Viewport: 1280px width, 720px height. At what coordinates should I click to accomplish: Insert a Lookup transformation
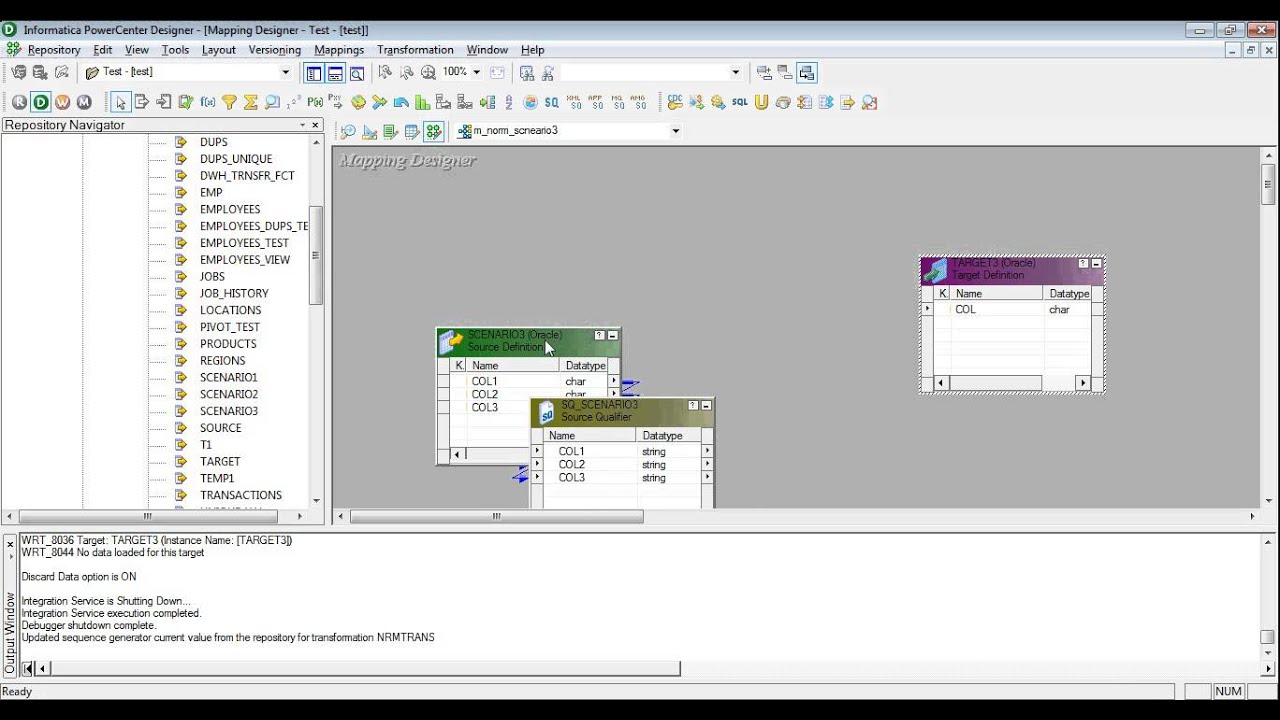tap(272, 102)
